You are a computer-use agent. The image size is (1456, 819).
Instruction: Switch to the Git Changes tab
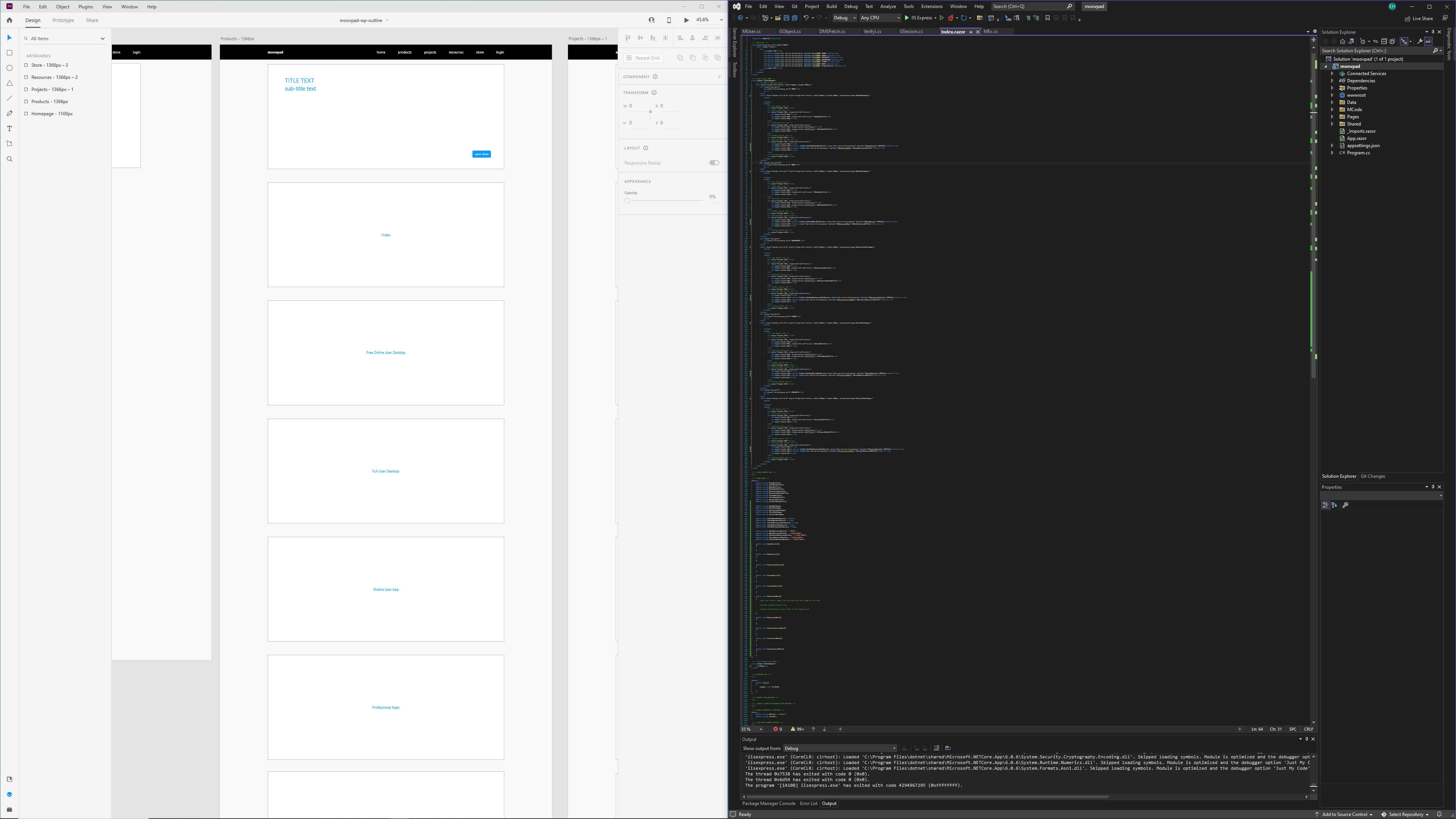tap(1372, 476)
